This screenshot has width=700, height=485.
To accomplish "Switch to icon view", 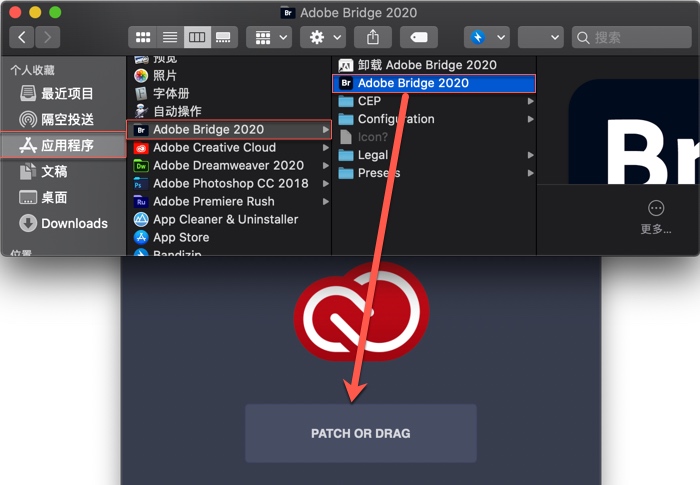I will point(142,37).
